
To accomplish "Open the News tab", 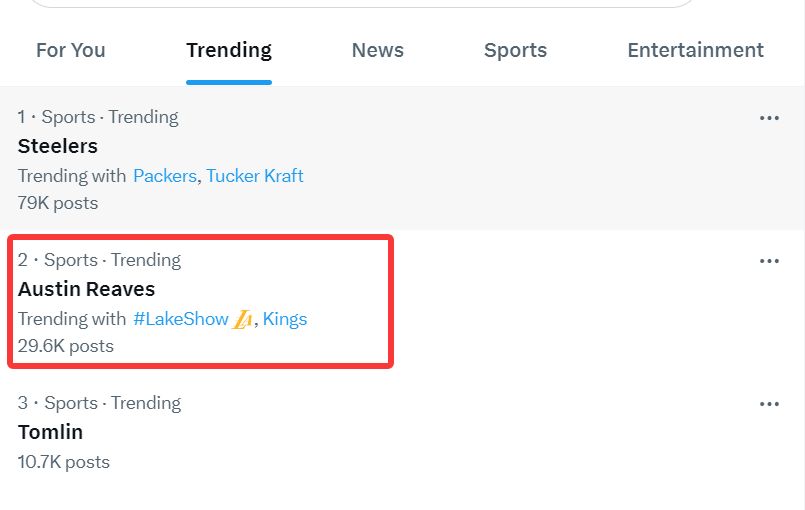I will point(377,50).
